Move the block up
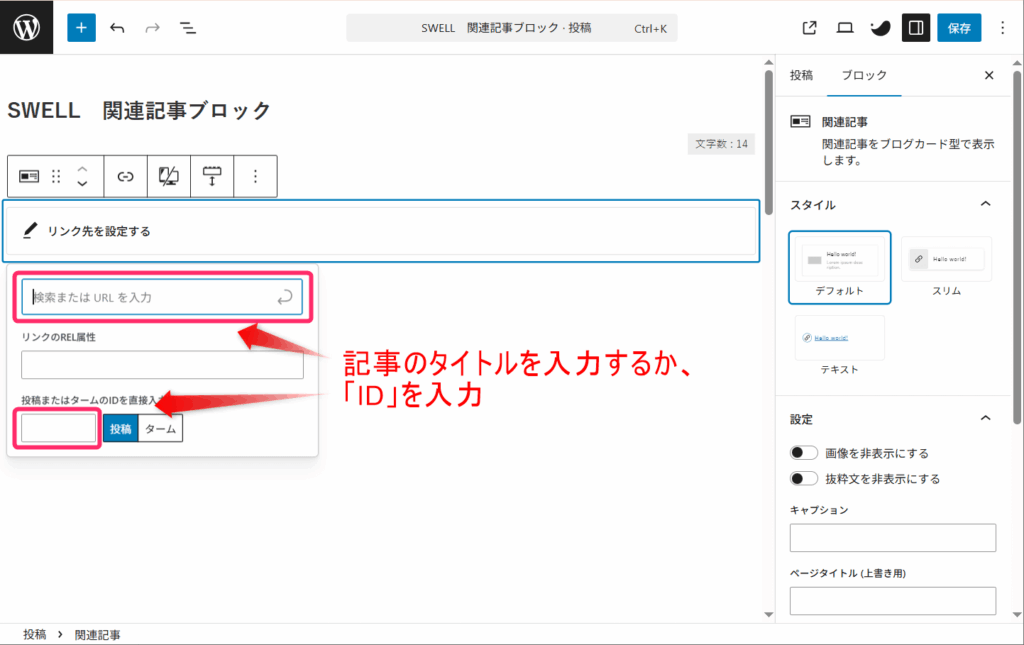Viewport: 1024px width, 645px height. [x=82, y=168]
